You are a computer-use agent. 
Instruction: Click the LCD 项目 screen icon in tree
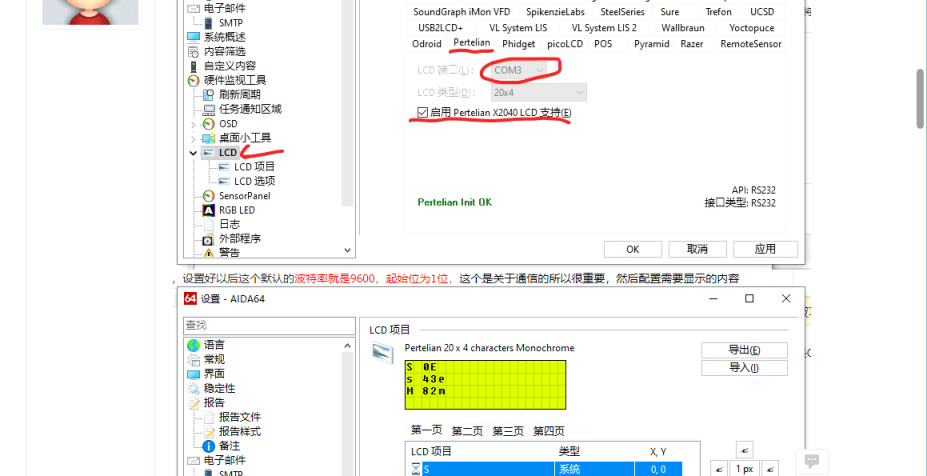tap(224, 167)
